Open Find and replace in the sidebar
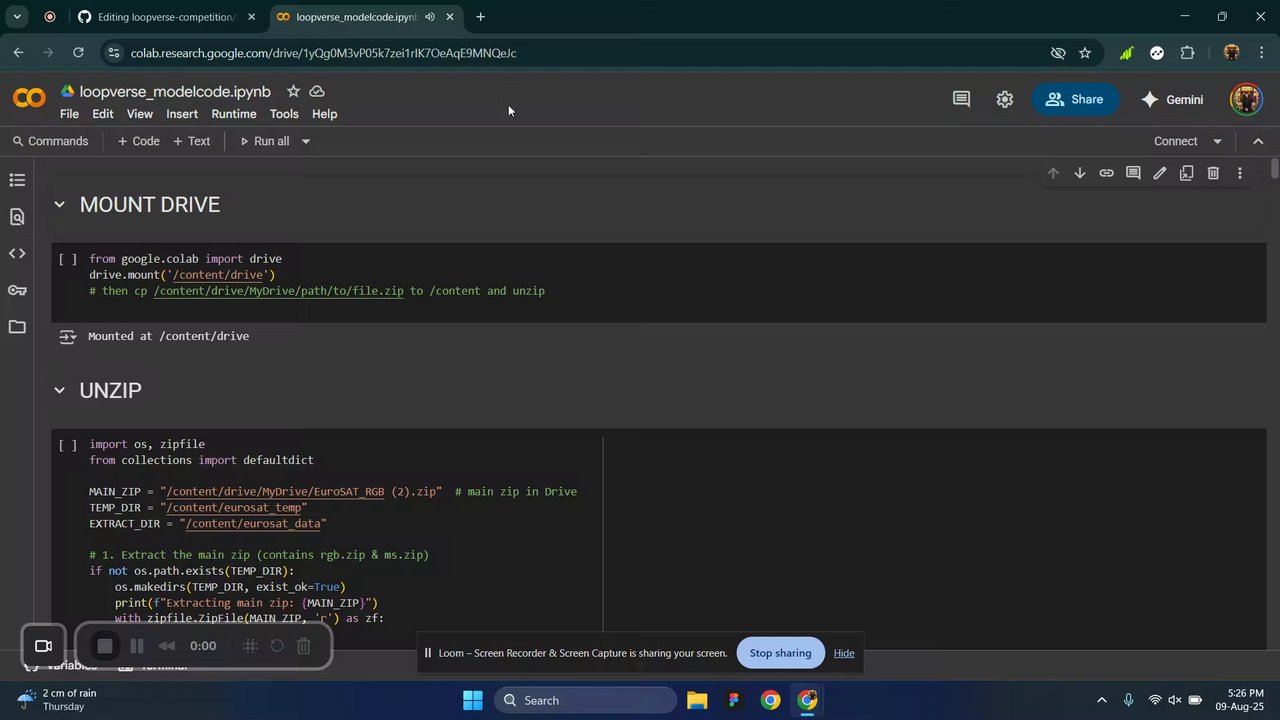 (x=17, y=217)
